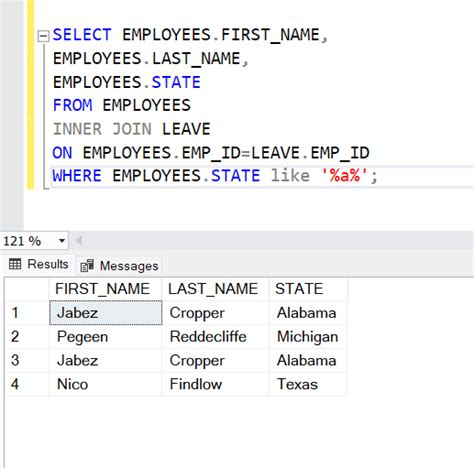Click the Jabez cell in row 3
Screen dimensions: 474x468
(105, 361)
